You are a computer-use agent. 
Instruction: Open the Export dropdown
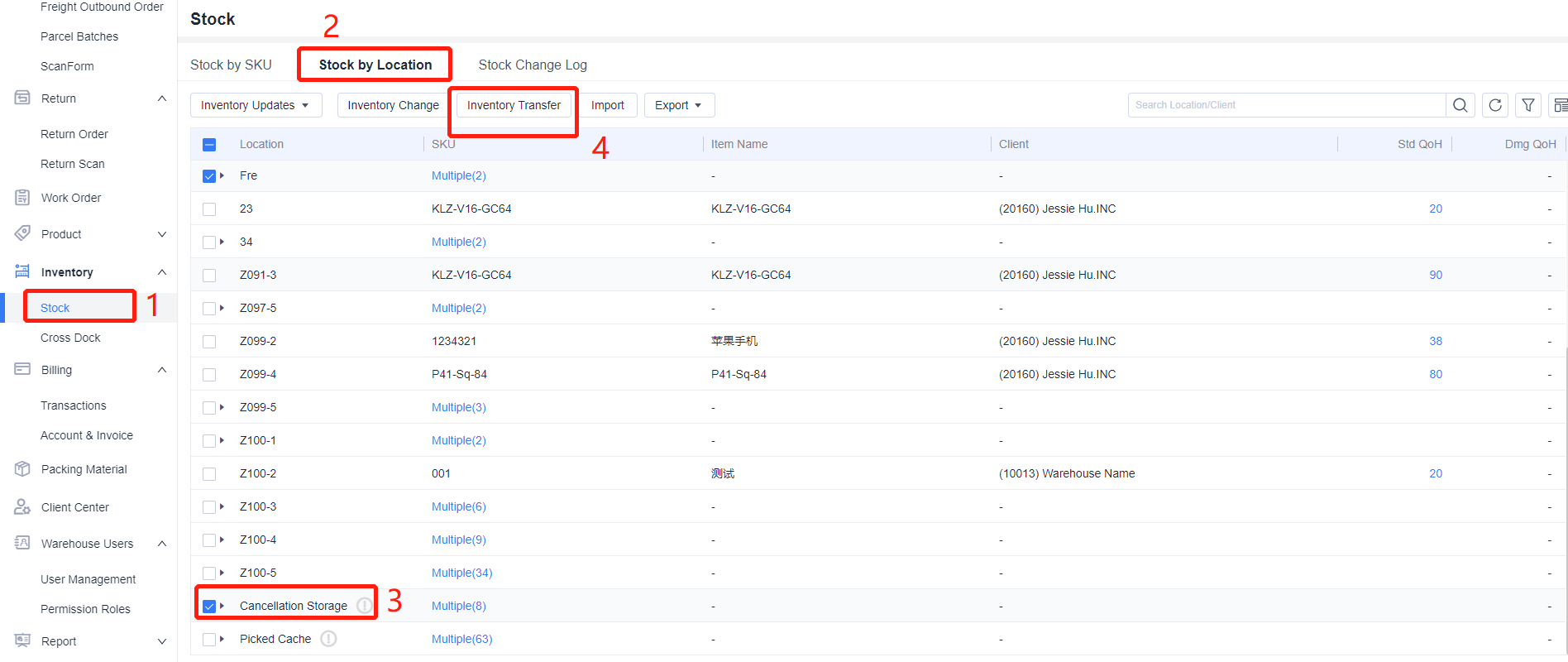pos(678,105)
